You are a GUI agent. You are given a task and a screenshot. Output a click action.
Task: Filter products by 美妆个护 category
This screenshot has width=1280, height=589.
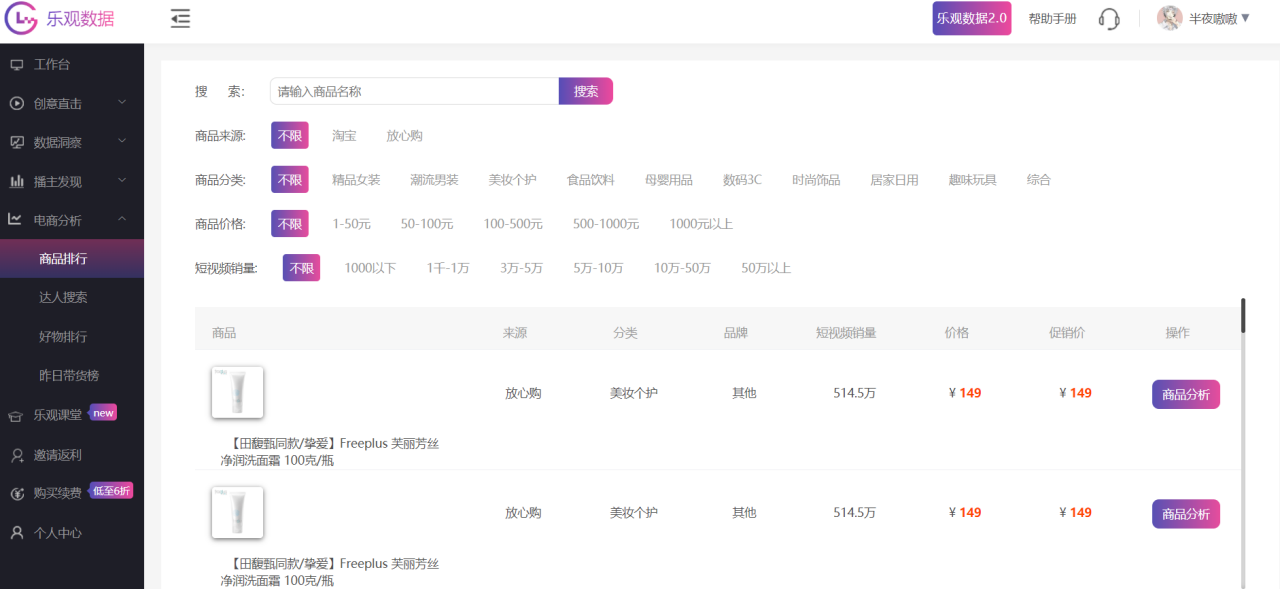(513, 179)
